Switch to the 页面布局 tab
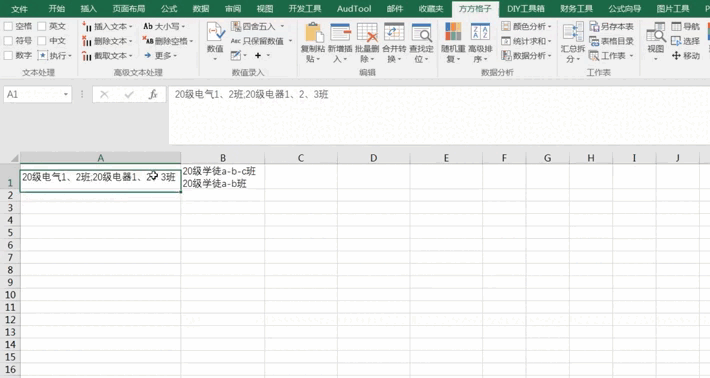 (x=129, y=9)
